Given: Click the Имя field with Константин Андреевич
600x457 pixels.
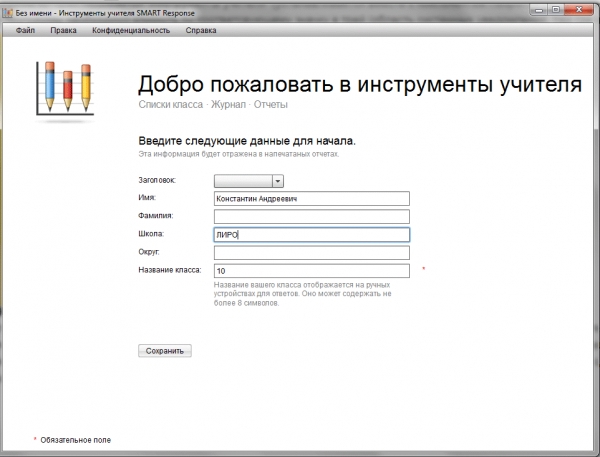Looking at the screenshot, I should tap(312, 199).
